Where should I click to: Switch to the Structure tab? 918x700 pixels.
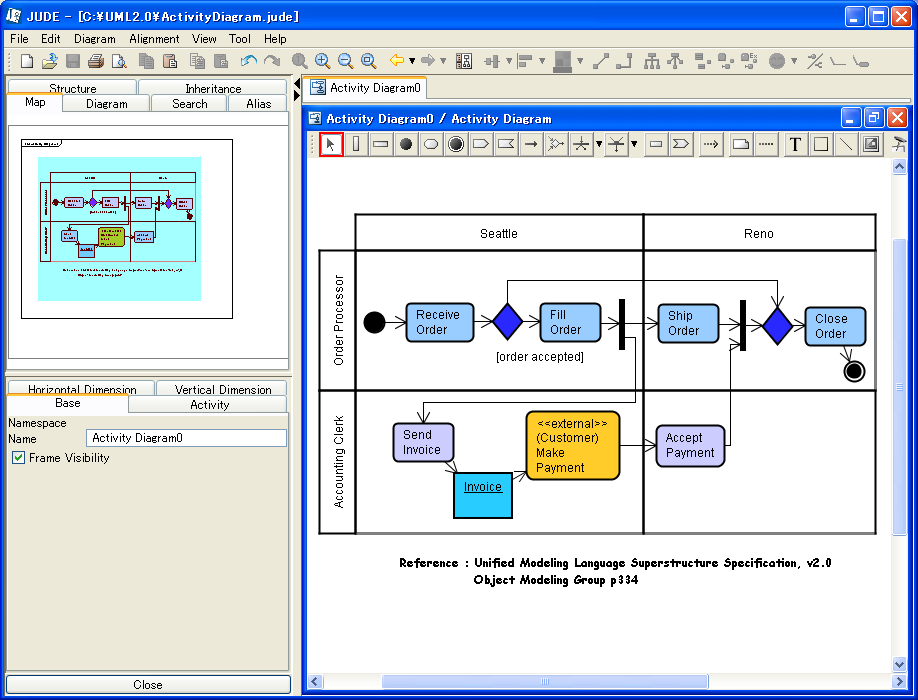point(73,87)
